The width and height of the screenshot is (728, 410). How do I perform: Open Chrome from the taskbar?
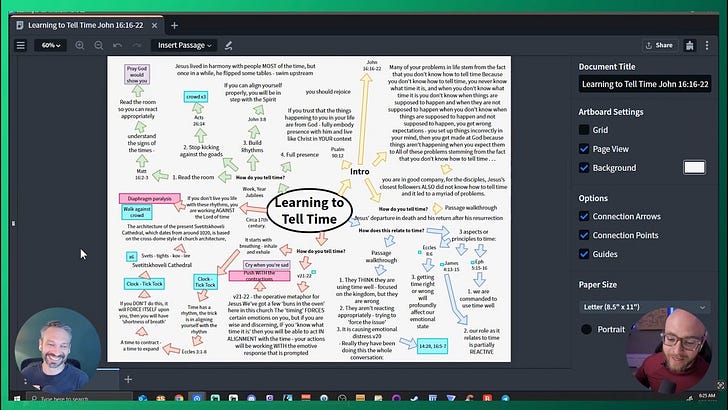[x=179, y=398]
